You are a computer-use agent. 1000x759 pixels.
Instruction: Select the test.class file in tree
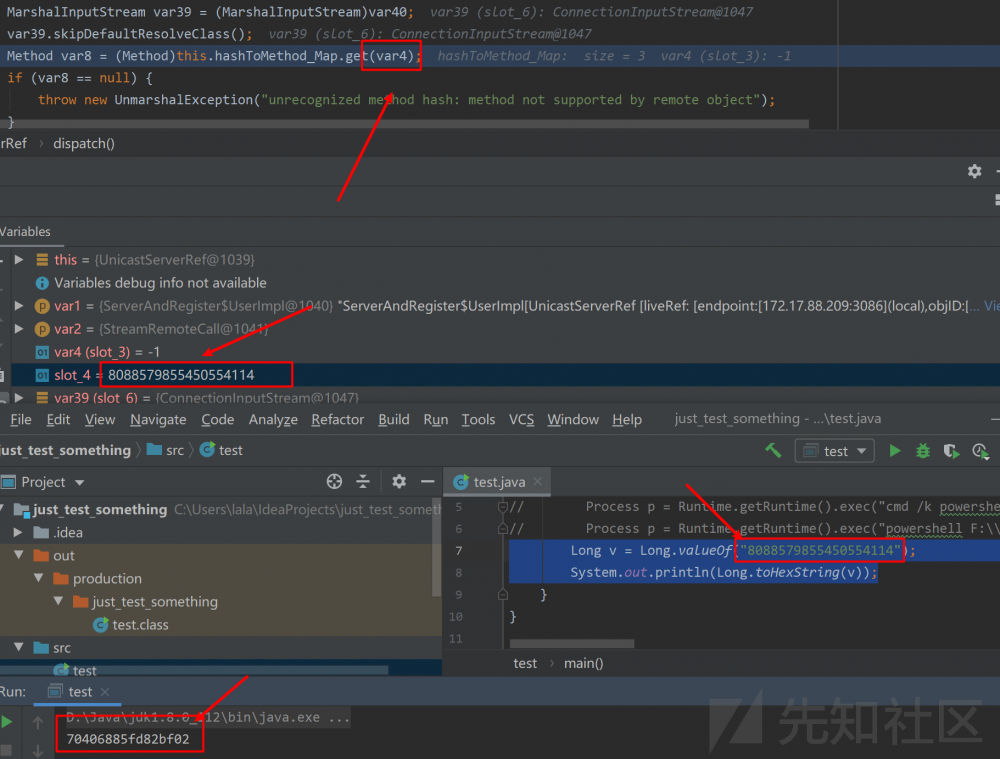point(131,624)
